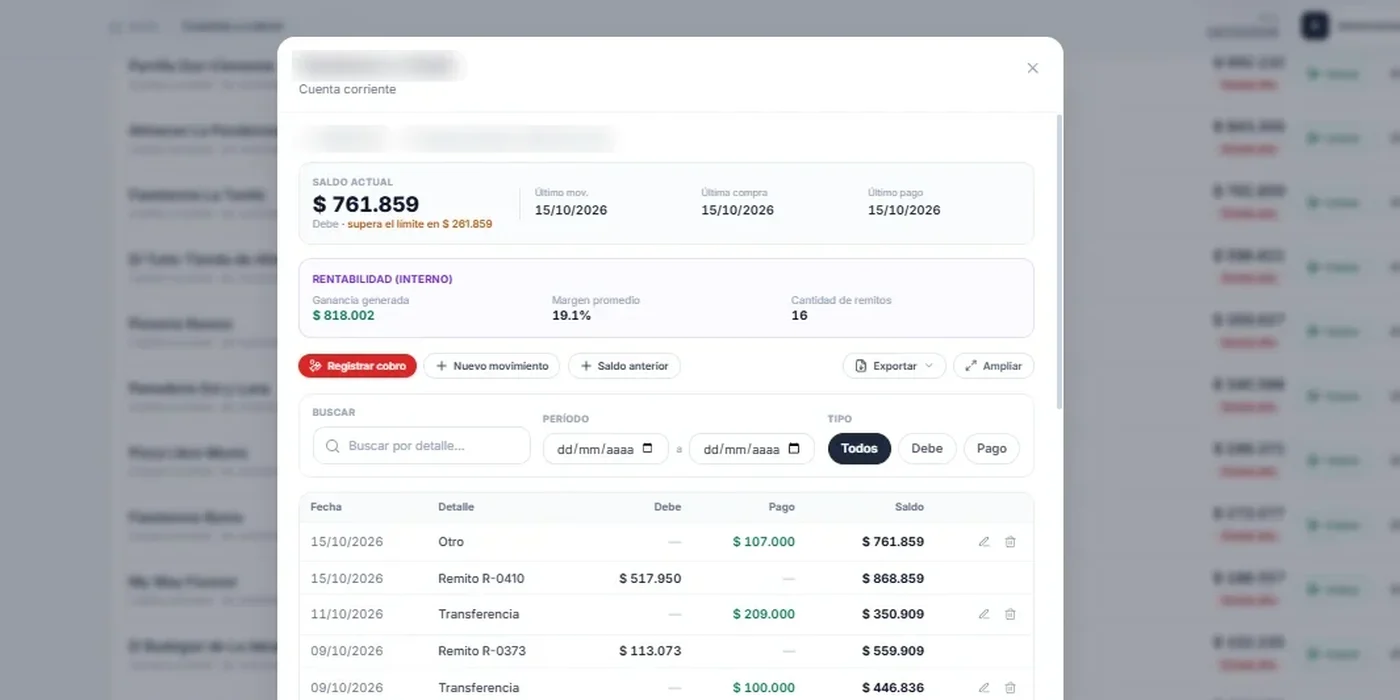Delete the Otro payment of $ 107.000

(x=1010, y=542)
